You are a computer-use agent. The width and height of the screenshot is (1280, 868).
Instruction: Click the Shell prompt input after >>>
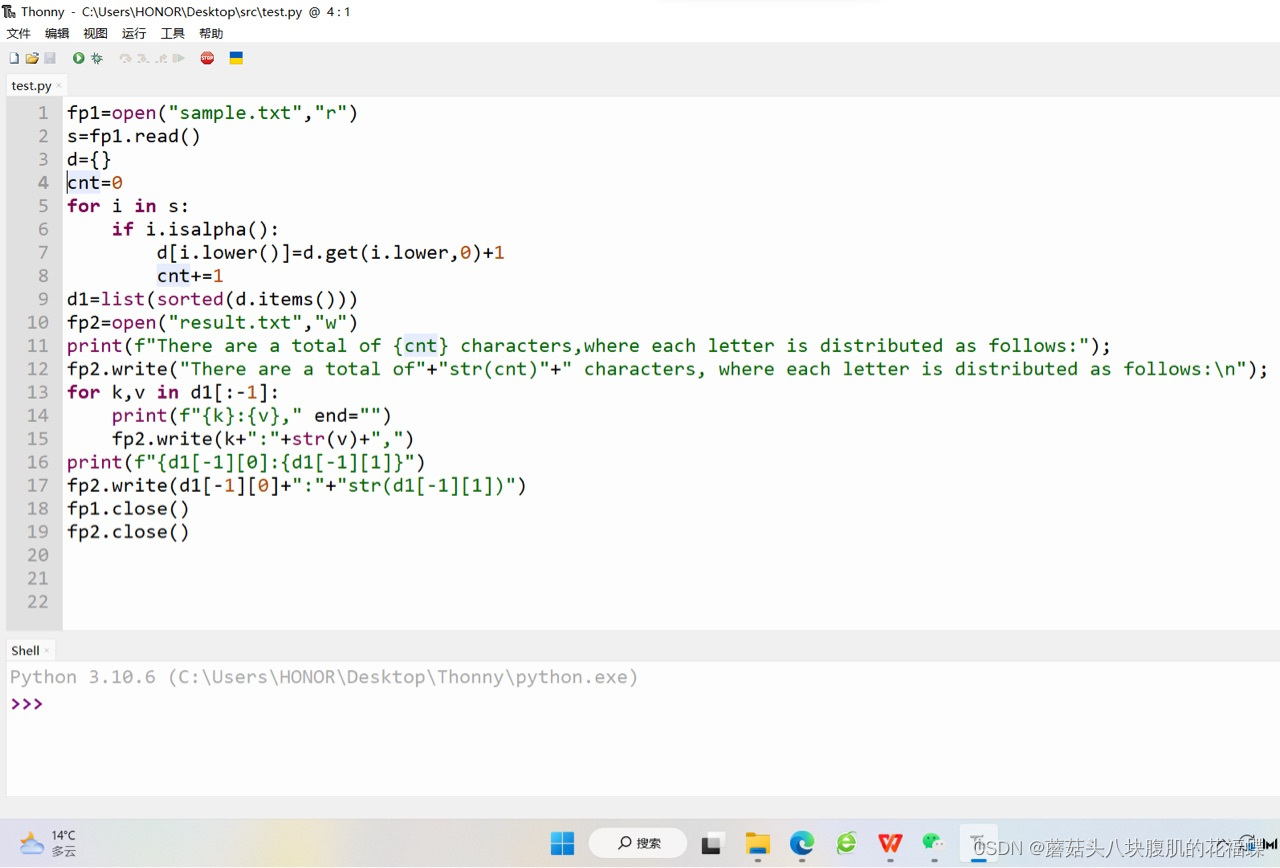click(640, 704)
